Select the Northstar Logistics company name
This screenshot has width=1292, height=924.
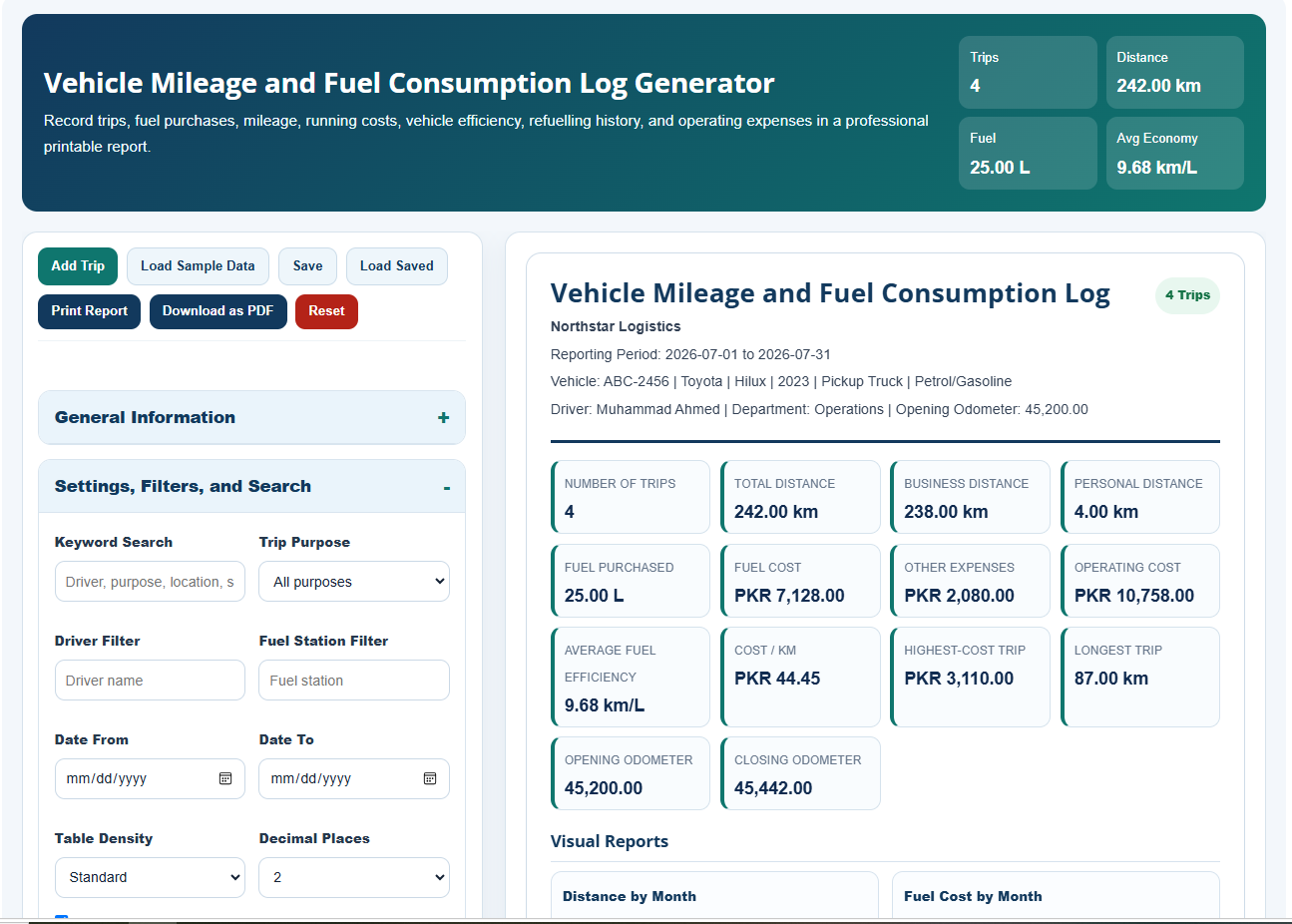click(x=616, y=326)
